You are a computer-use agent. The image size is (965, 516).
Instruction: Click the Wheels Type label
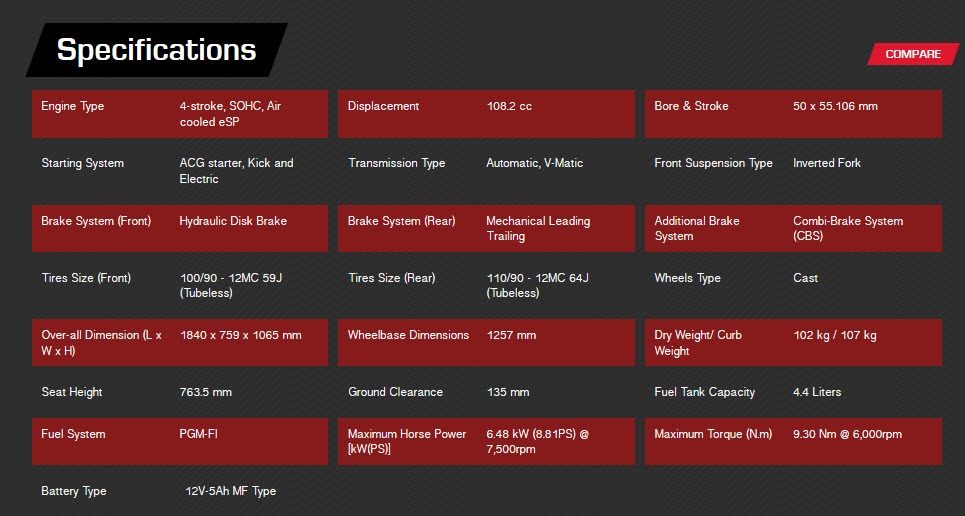click(687, 278)
